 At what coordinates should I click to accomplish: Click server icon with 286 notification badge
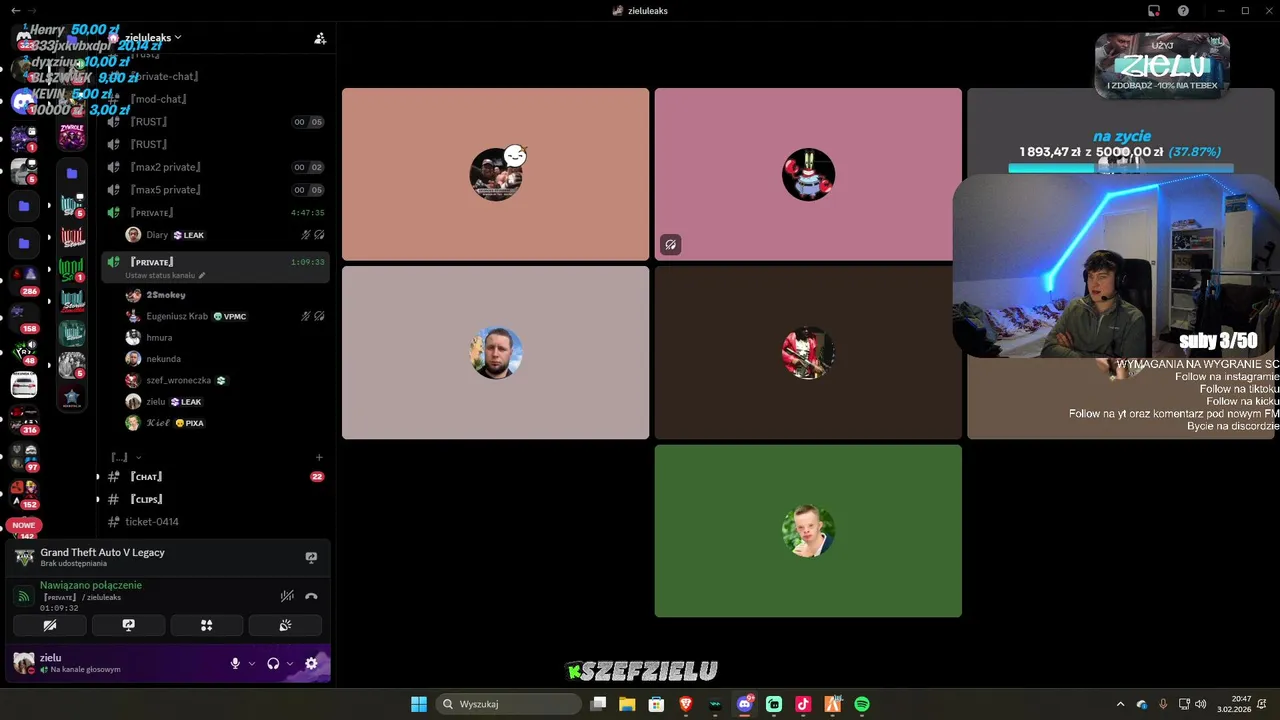point(24,277)
